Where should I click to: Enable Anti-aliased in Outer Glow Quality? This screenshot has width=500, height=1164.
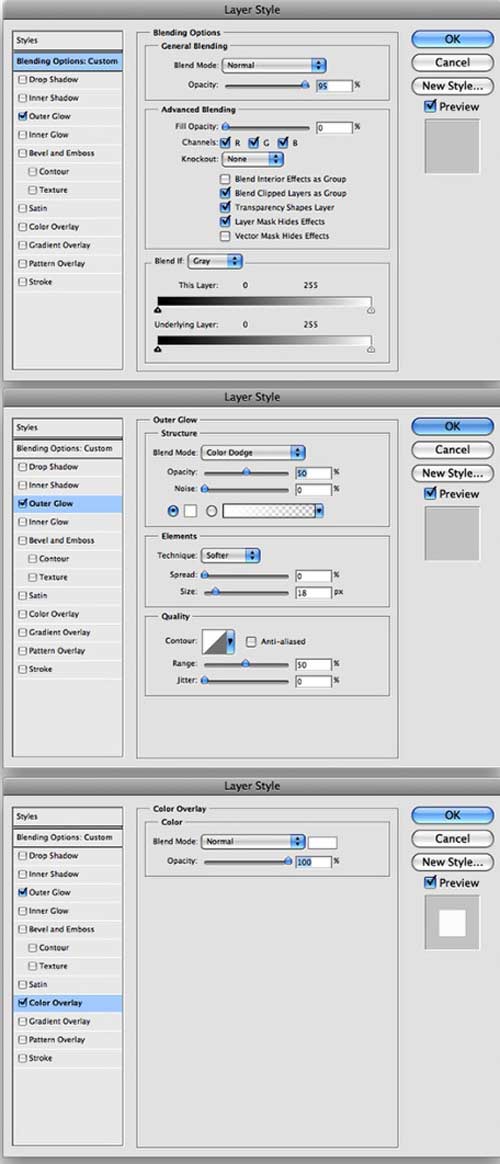251,641
